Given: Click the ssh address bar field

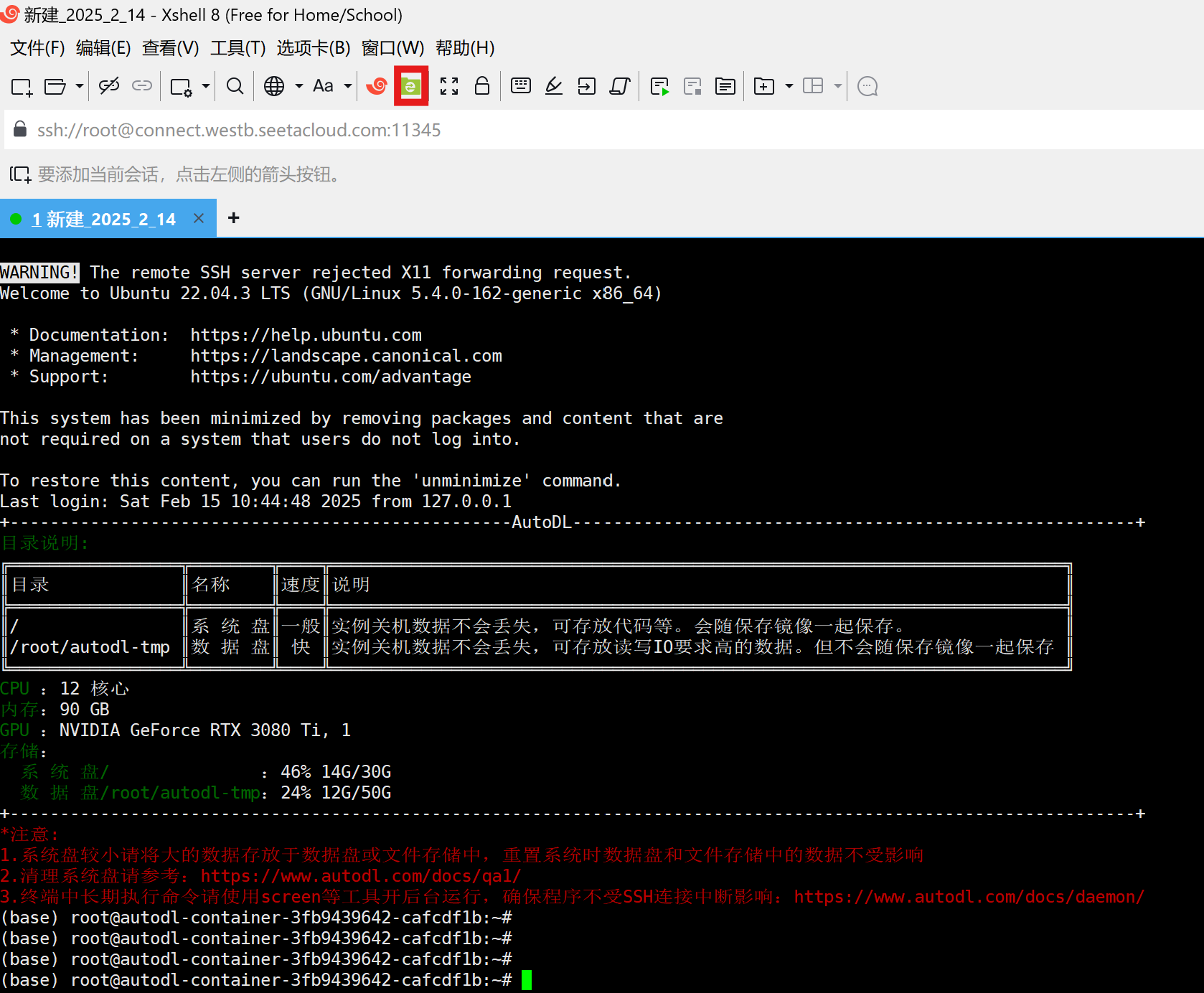Looking at the screenshot, I should click(x=574, y=130).
